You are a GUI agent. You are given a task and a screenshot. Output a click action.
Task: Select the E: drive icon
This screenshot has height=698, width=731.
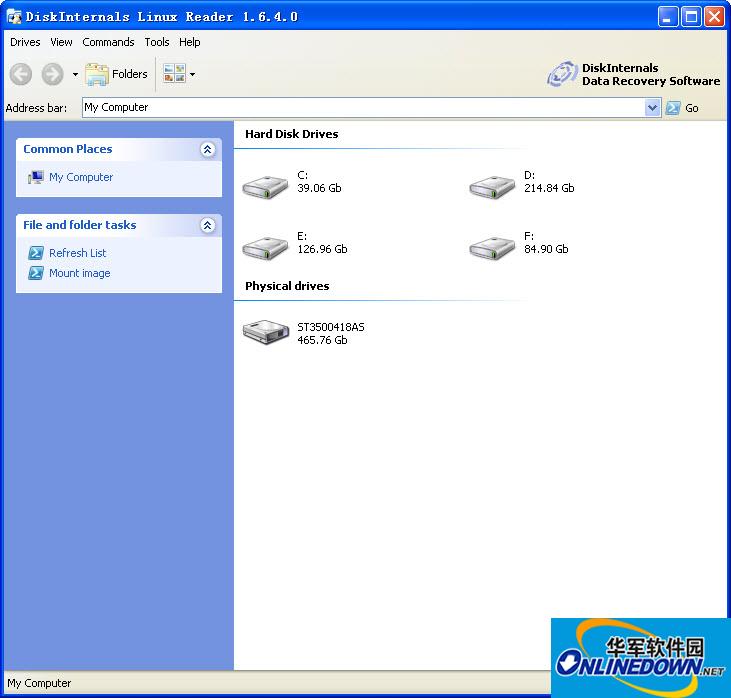click(x=265, y=248)
